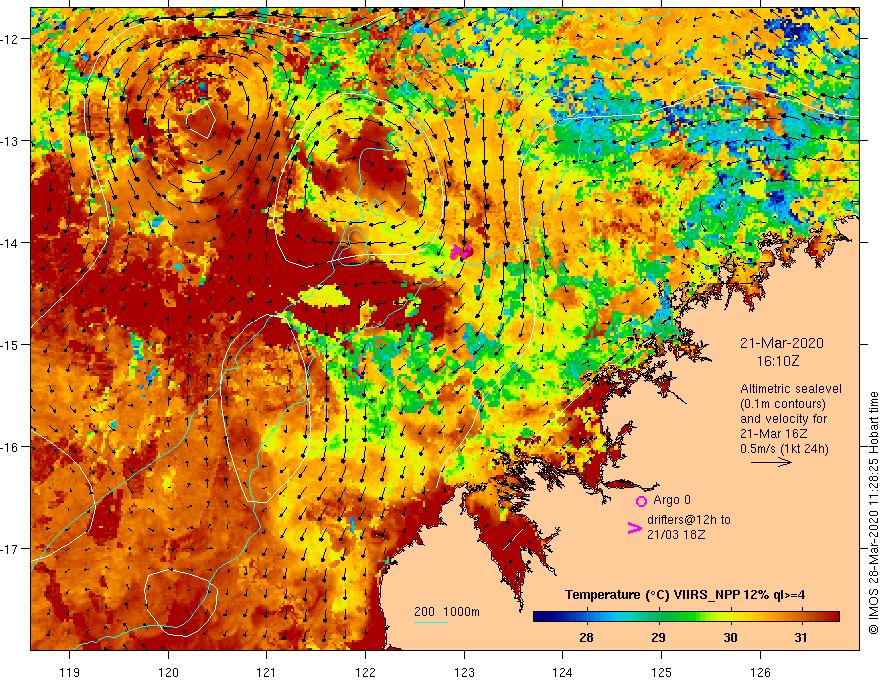Image resolution: width=880 pixels, height=680 pixels.
Task: Click the temperature color bar legend
Action: point(686,617)
